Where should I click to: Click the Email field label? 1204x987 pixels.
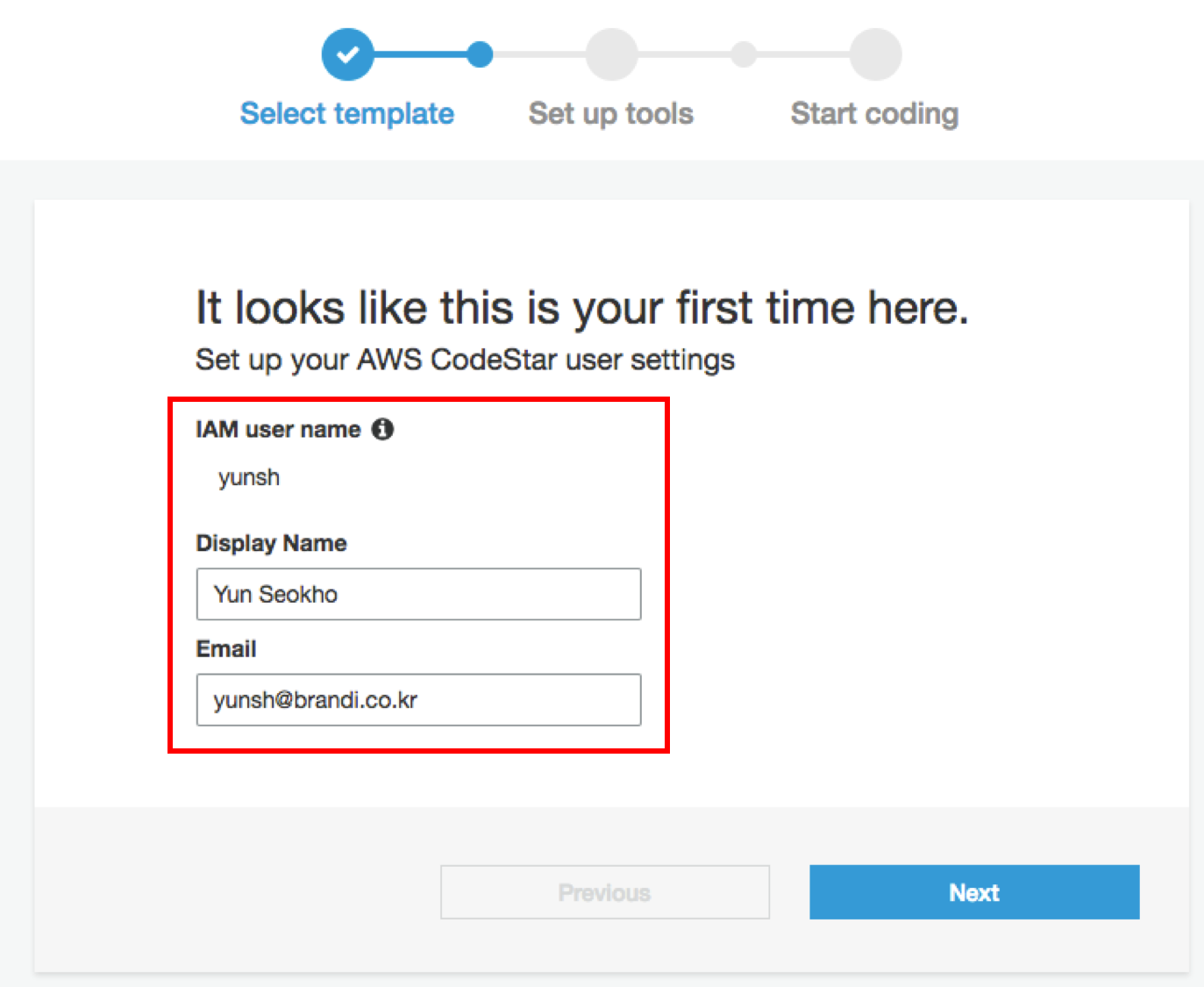click(226, 649)
